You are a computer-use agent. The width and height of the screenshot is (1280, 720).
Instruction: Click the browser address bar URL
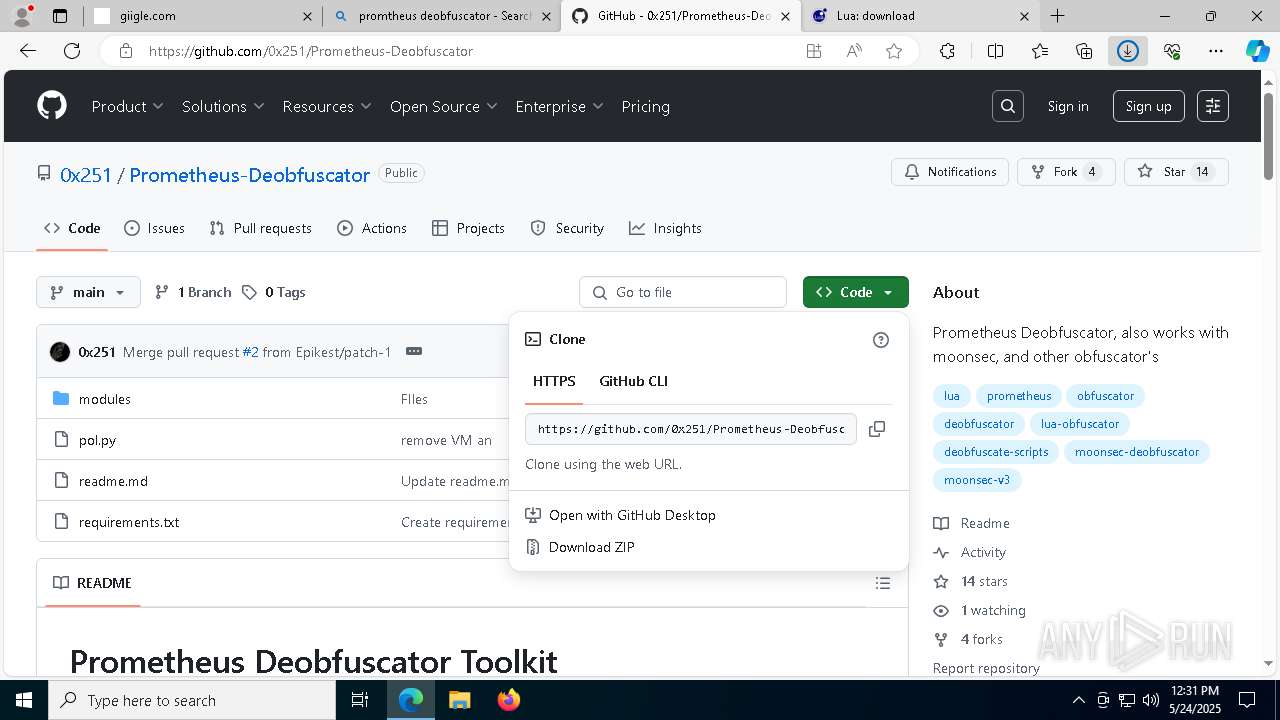tap(311, 51)
